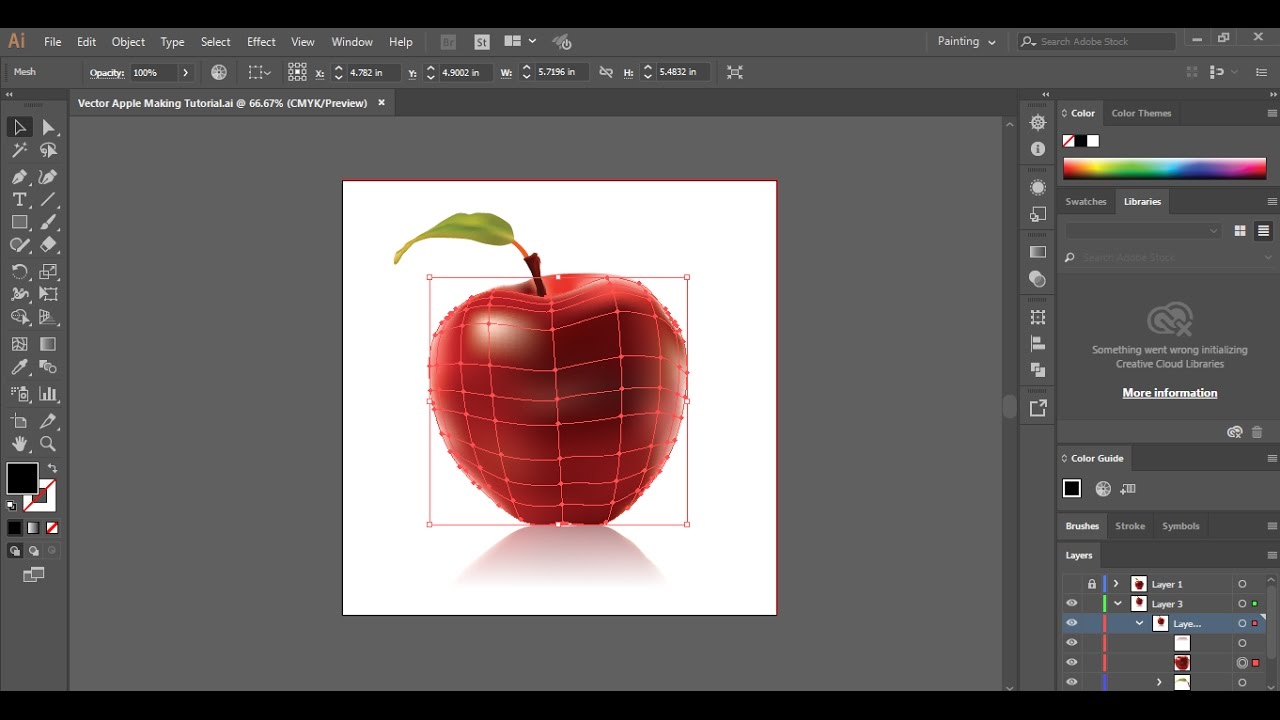Select the Pen tool
Viewport: 1280px width, 720px height.
coord(19,176)
